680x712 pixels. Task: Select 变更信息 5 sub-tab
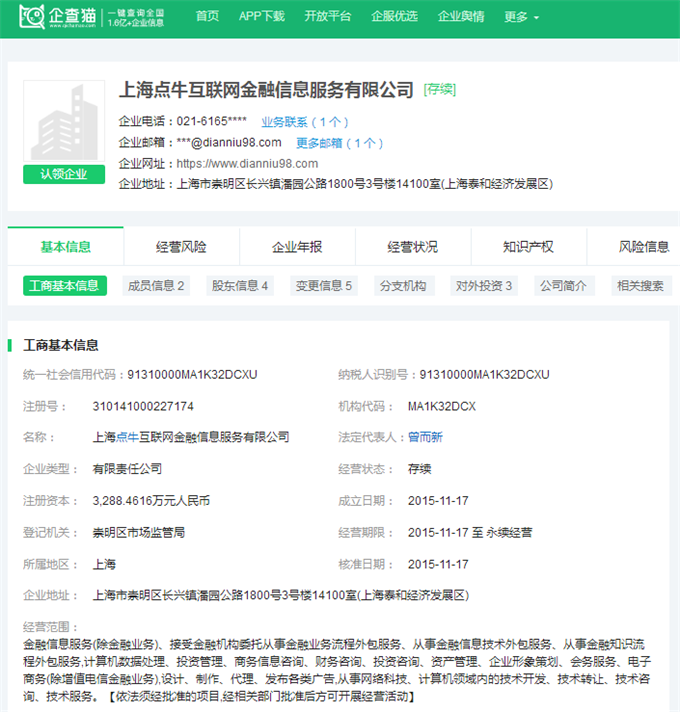[323, 286]
